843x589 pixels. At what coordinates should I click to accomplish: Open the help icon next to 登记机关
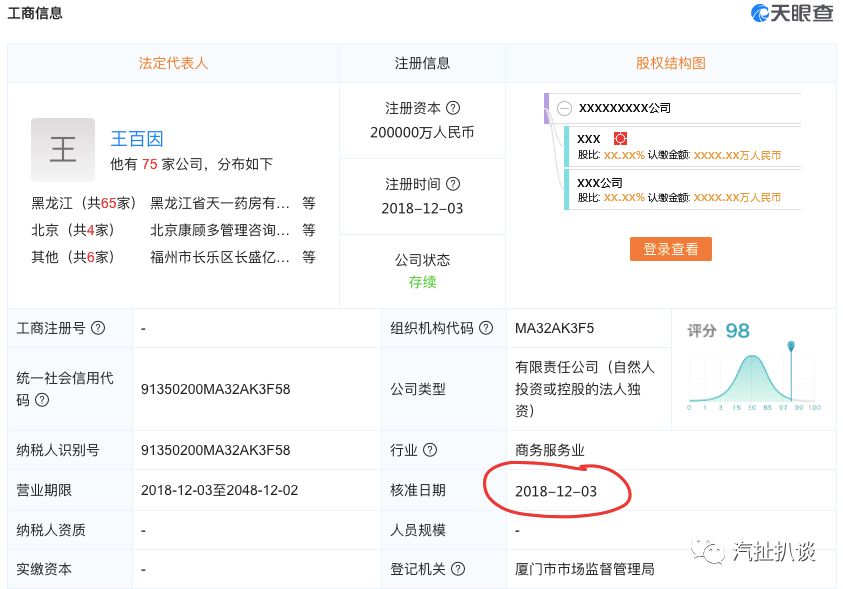(458, 569)
